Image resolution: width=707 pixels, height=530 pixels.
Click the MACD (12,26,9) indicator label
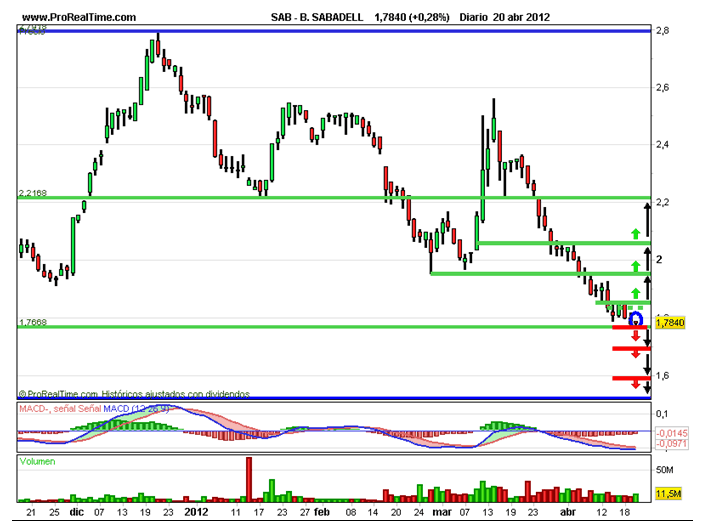coord(136,409)
